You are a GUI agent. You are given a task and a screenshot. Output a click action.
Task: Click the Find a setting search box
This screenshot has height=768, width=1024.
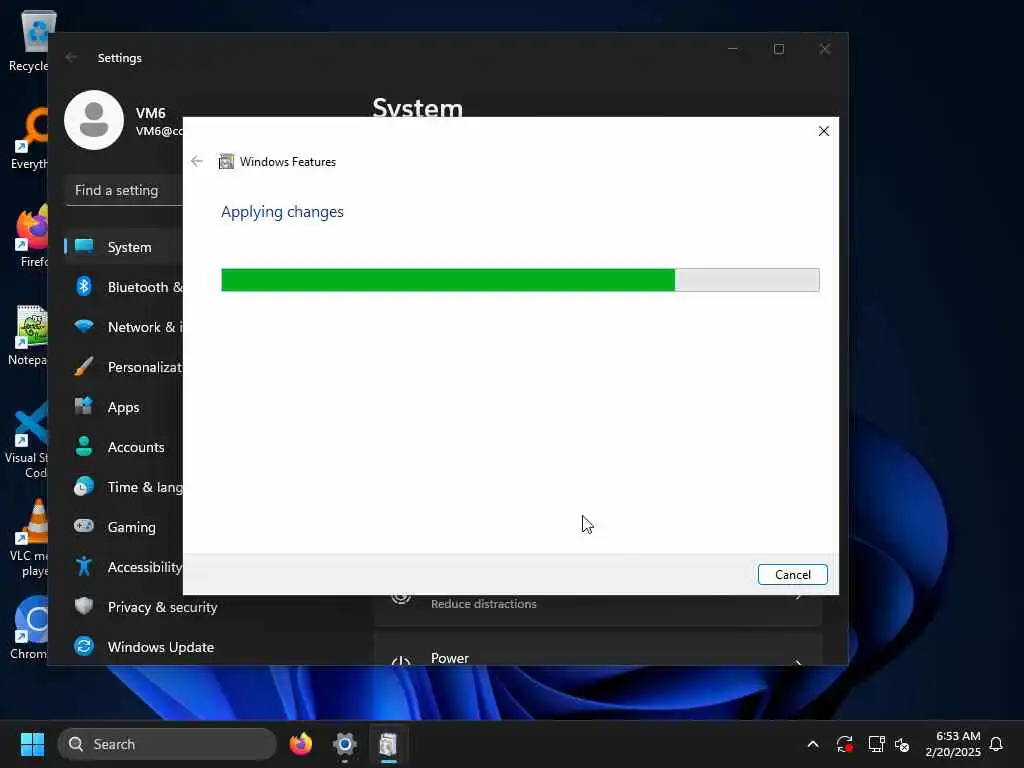124,190
